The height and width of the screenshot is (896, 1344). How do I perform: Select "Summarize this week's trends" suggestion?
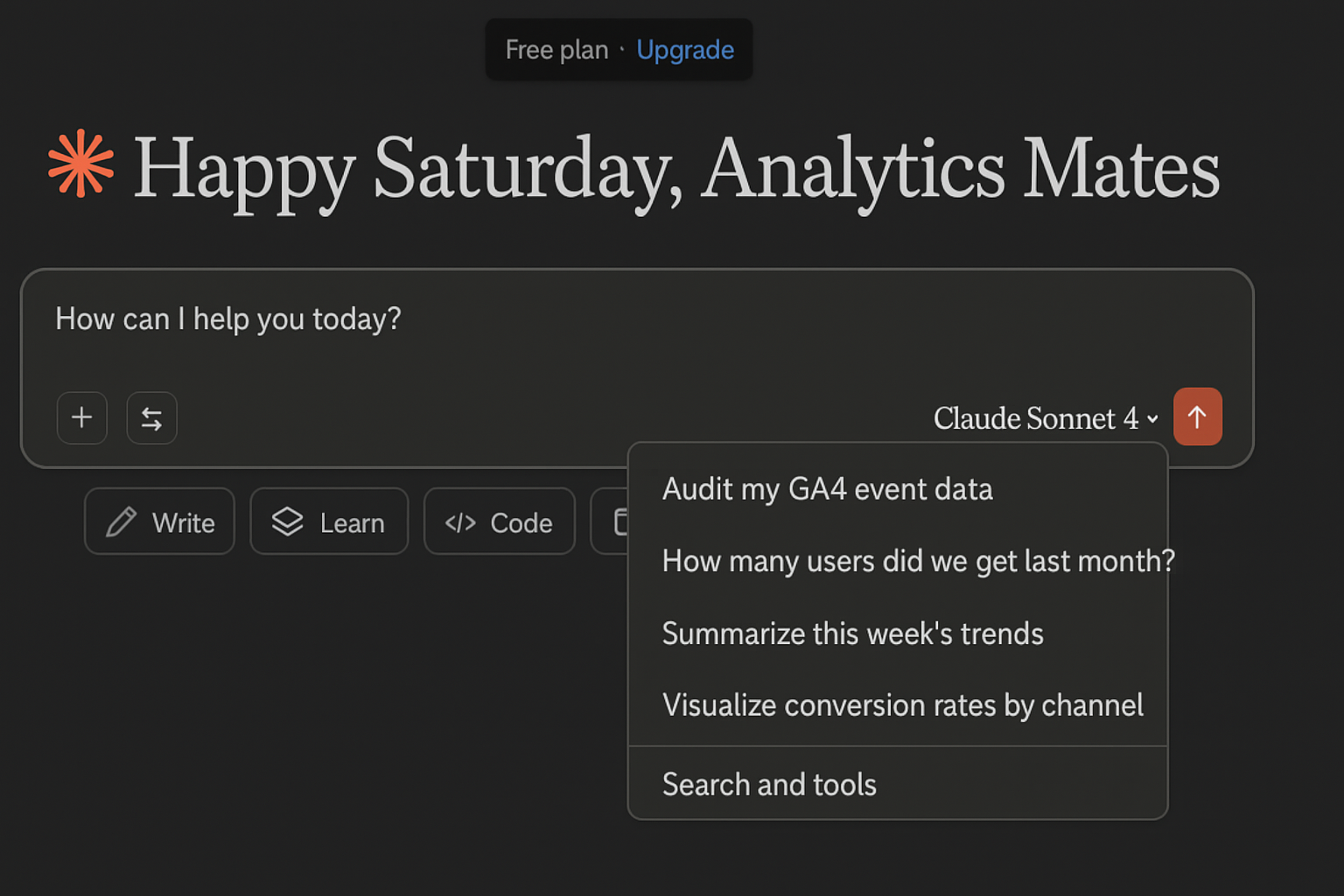click(852, 633)
